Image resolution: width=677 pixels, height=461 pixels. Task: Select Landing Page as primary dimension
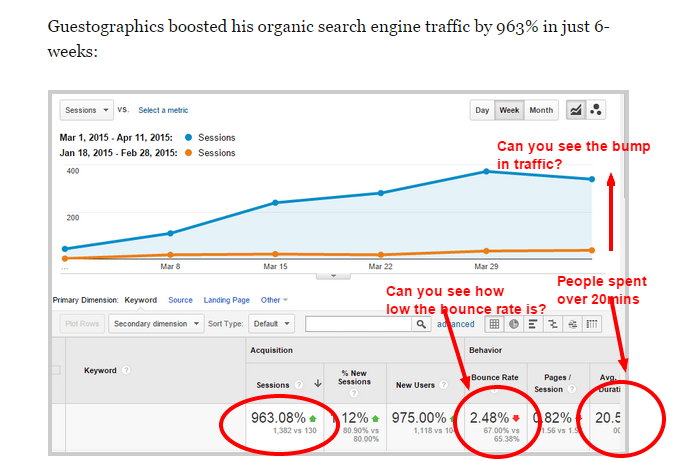(227, 300)
